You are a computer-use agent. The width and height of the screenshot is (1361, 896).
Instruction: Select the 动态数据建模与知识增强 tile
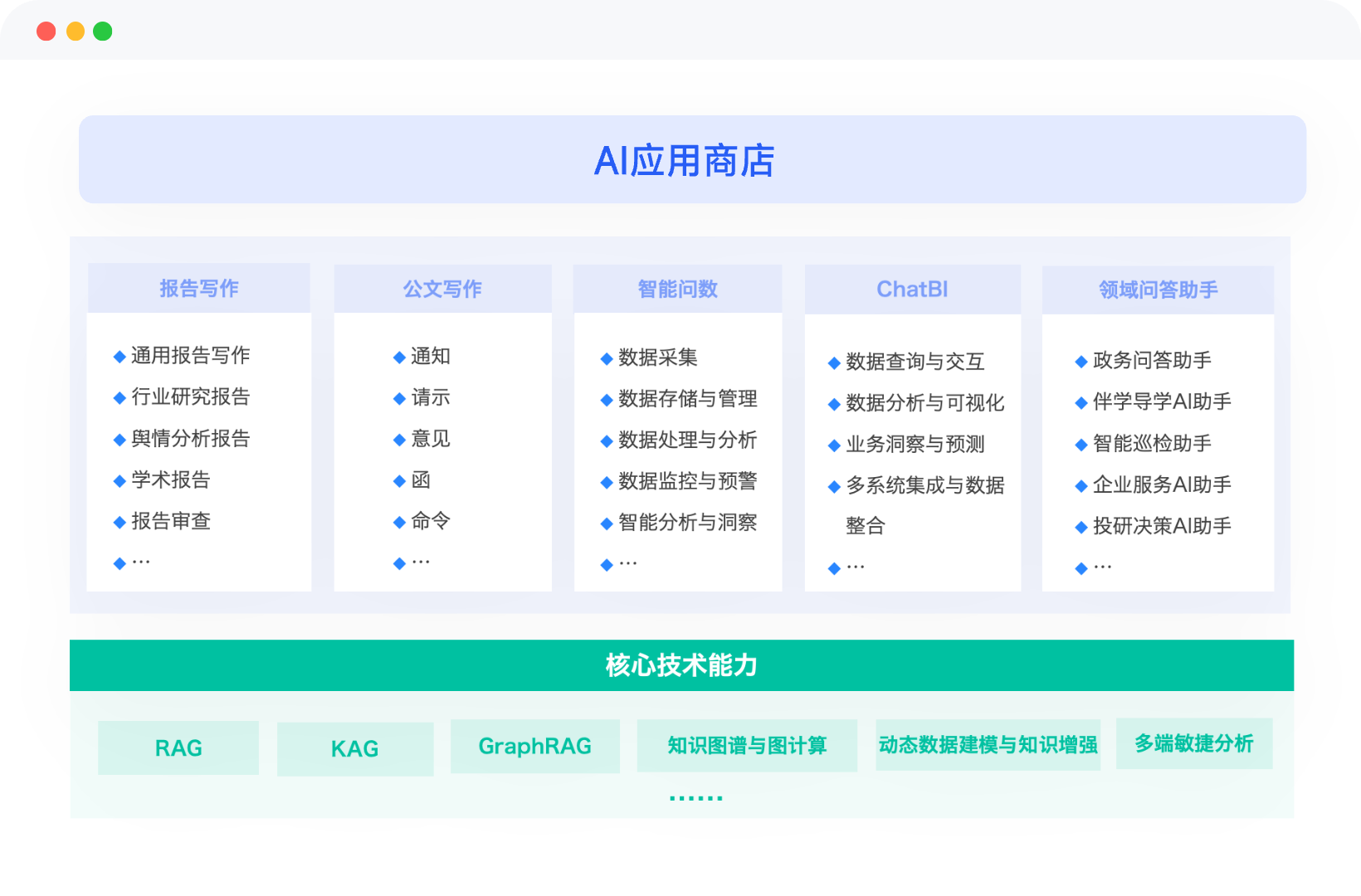[x=988, y=744]
